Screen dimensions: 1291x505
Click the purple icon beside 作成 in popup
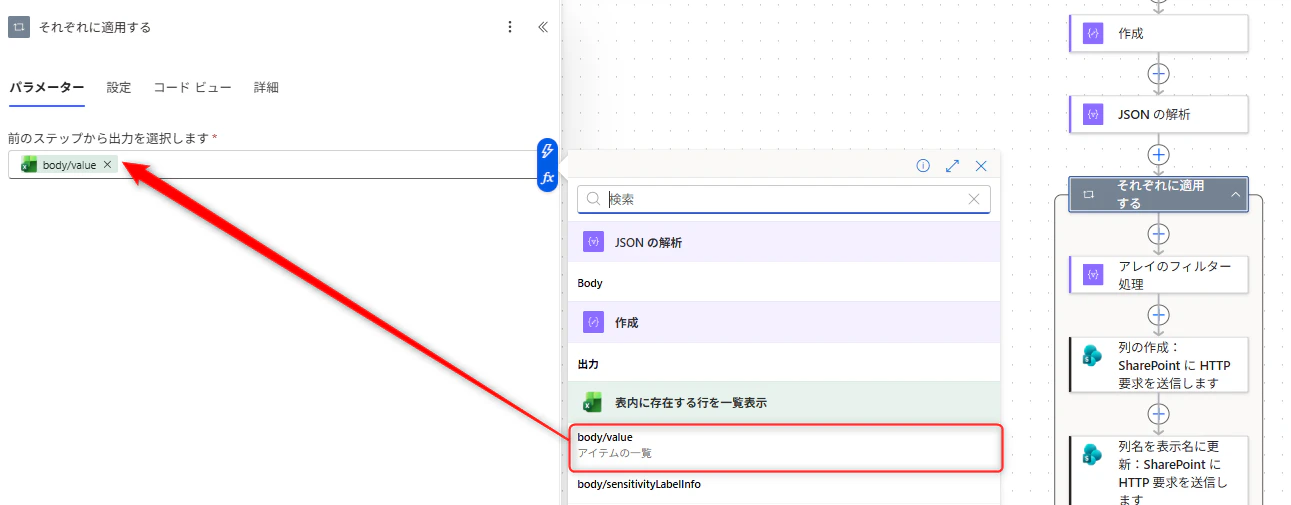[594, 323]
